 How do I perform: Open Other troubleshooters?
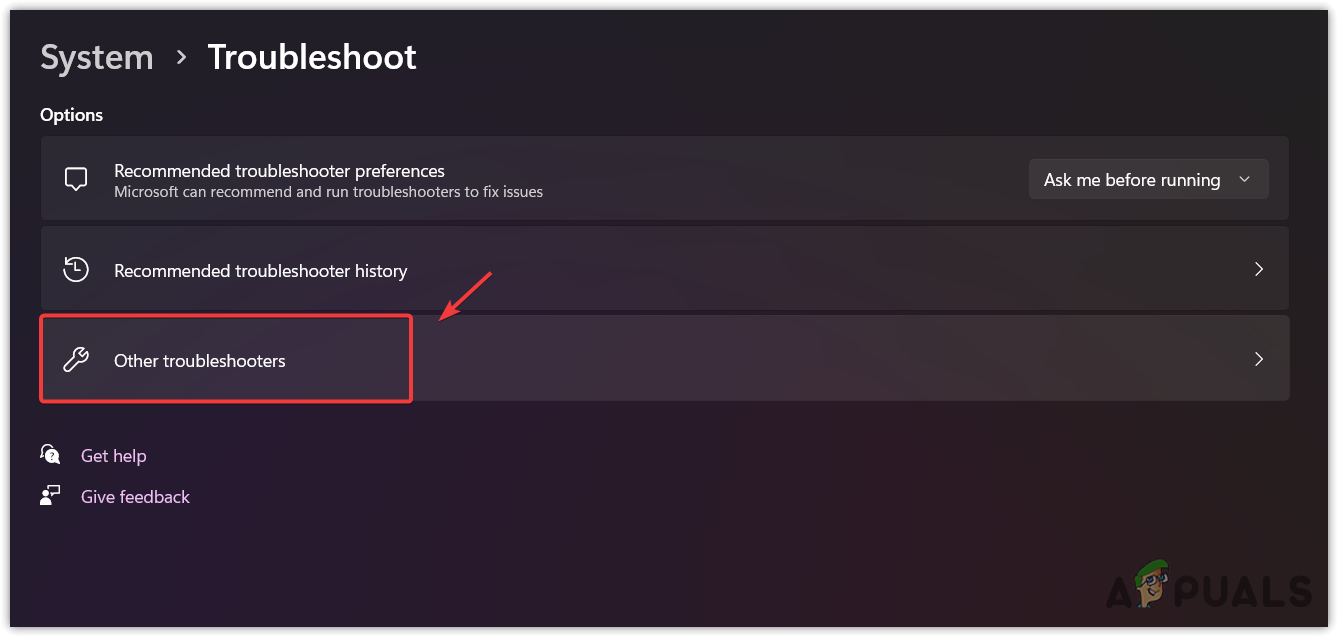point(200,361)
